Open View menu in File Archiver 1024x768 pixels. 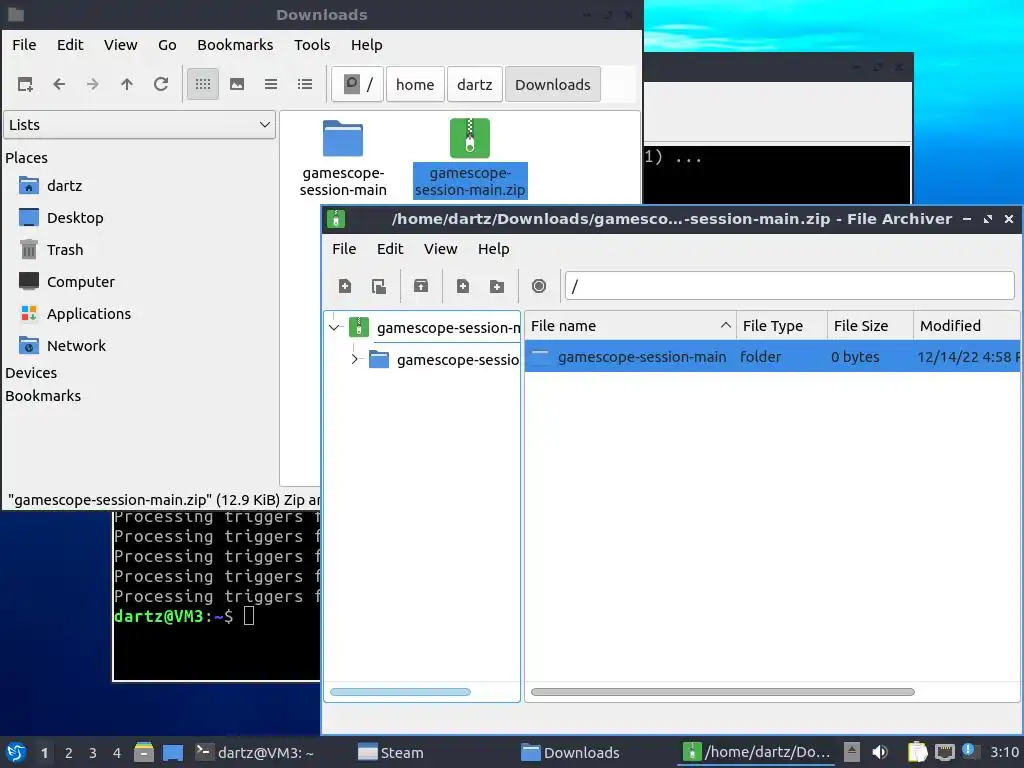pos(441,249)
